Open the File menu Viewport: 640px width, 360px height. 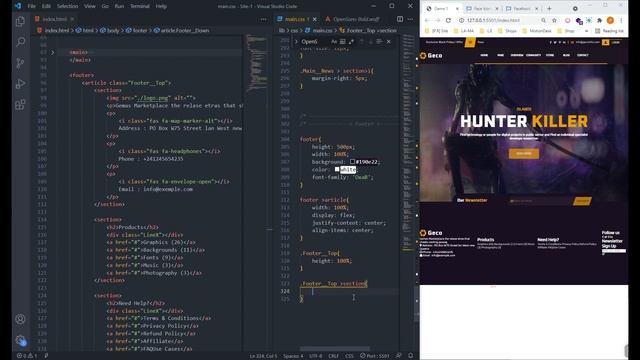[31, 6]
